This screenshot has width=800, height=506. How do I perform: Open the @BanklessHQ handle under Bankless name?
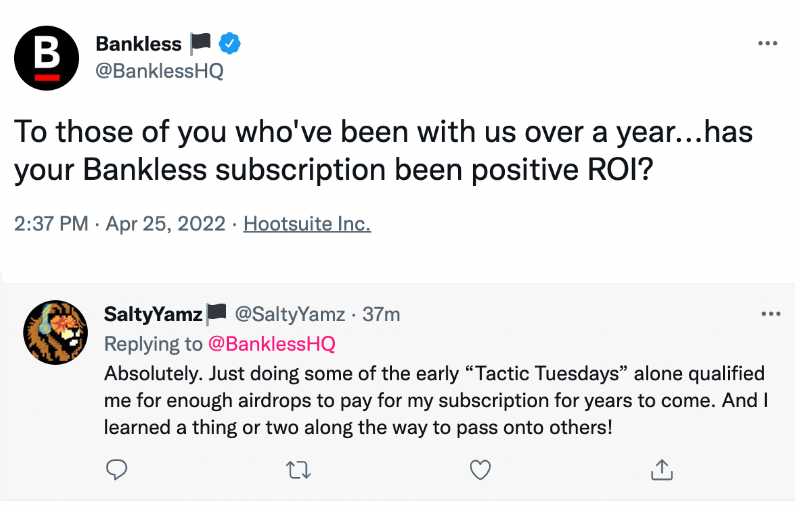pos(159,71)
